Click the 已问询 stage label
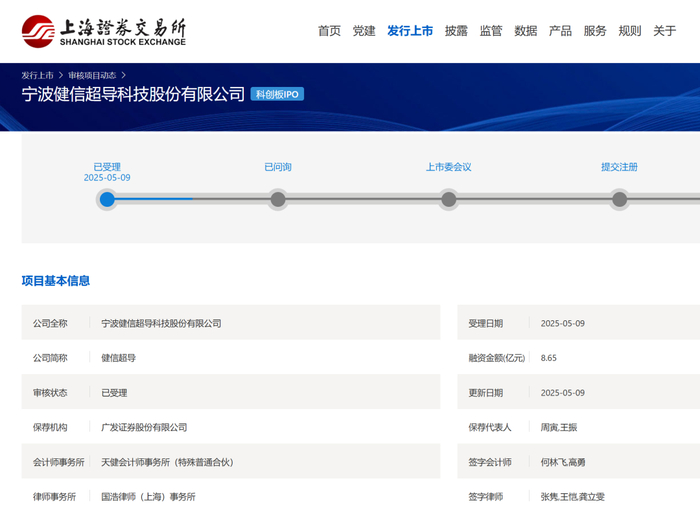This screenshot has height=507, width=700. click(278, 167)
